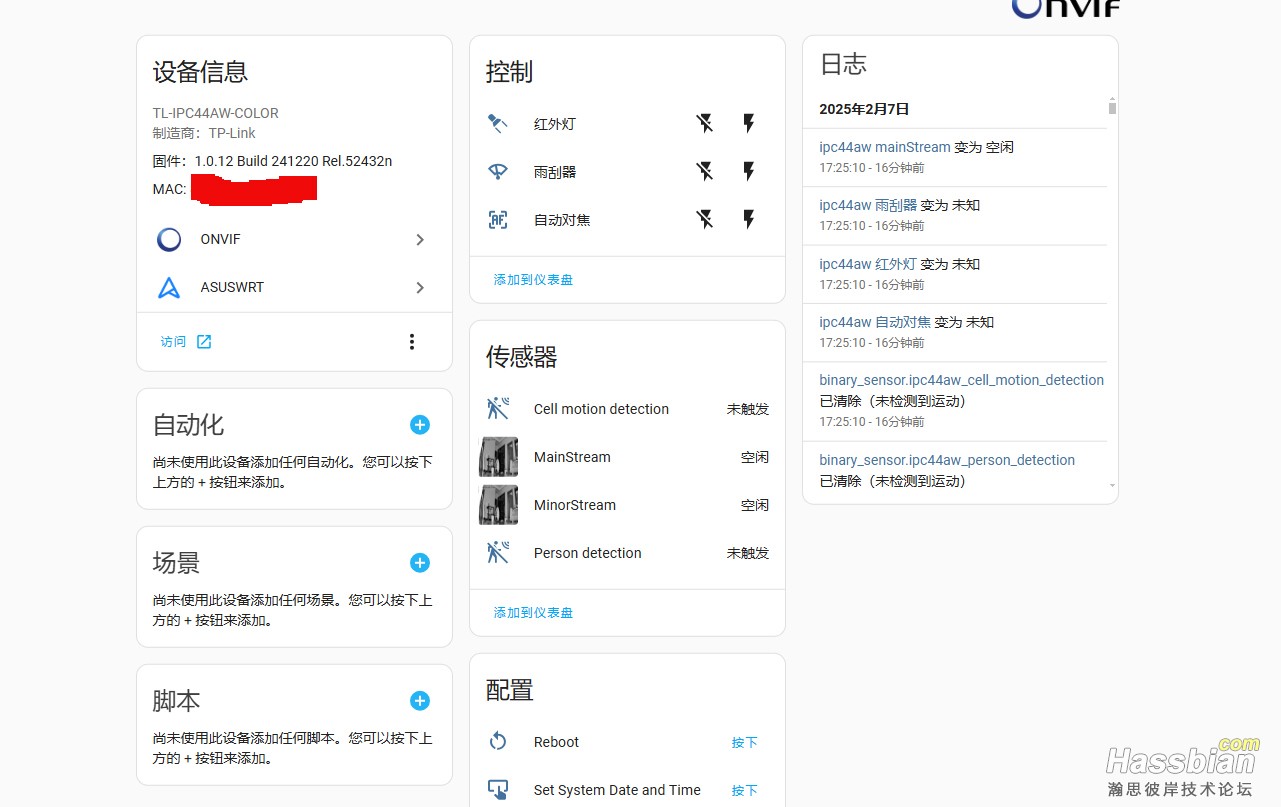This screenshot has height=807, width=1281.
Task: Click the 未触发 state of Person detection
Action: (x=748, y=553)
